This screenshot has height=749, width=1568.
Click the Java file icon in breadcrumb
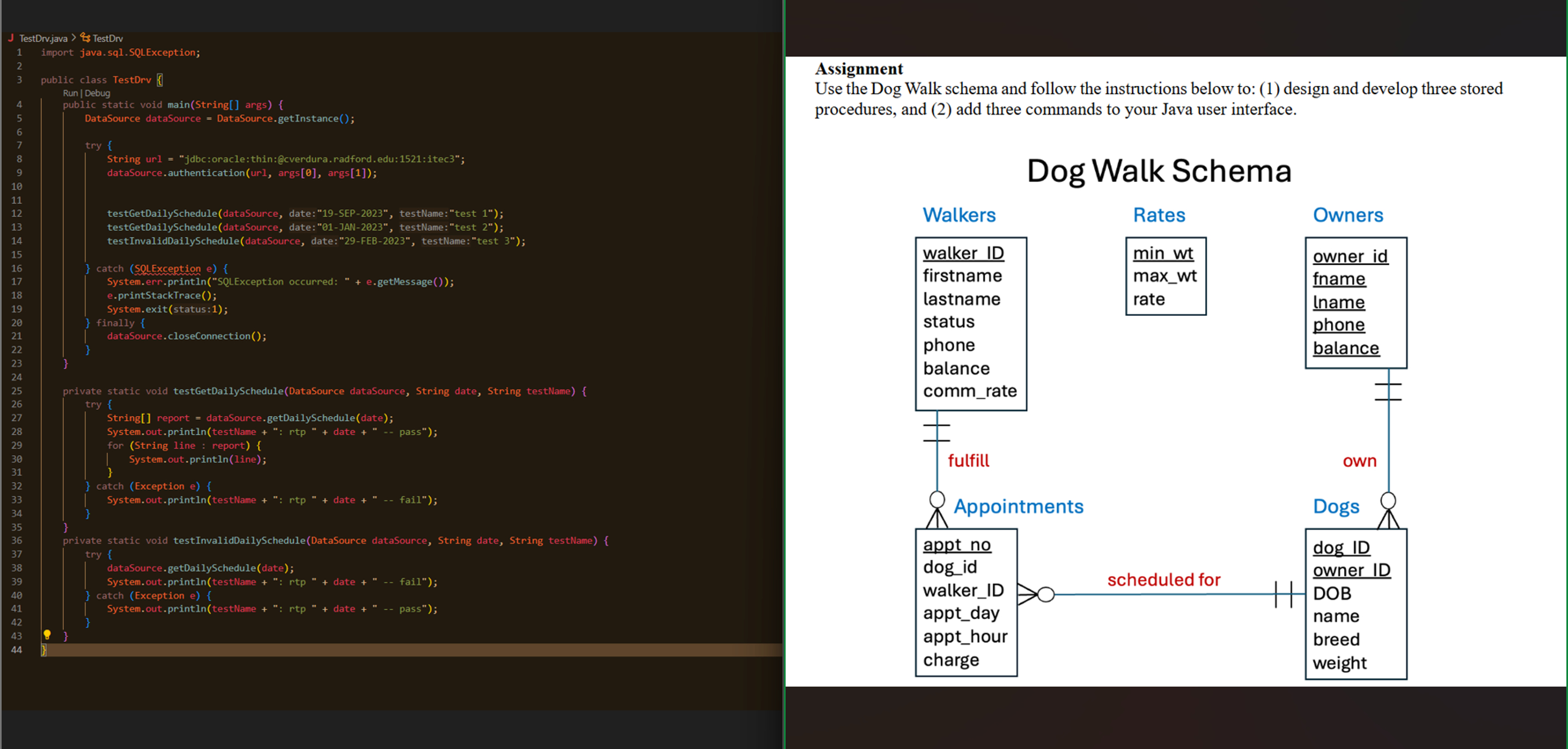11,38
